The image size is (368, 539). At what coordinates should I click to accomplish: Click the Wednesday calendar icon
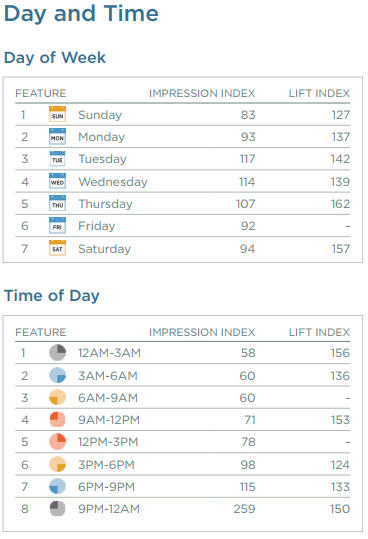[57, 181]
